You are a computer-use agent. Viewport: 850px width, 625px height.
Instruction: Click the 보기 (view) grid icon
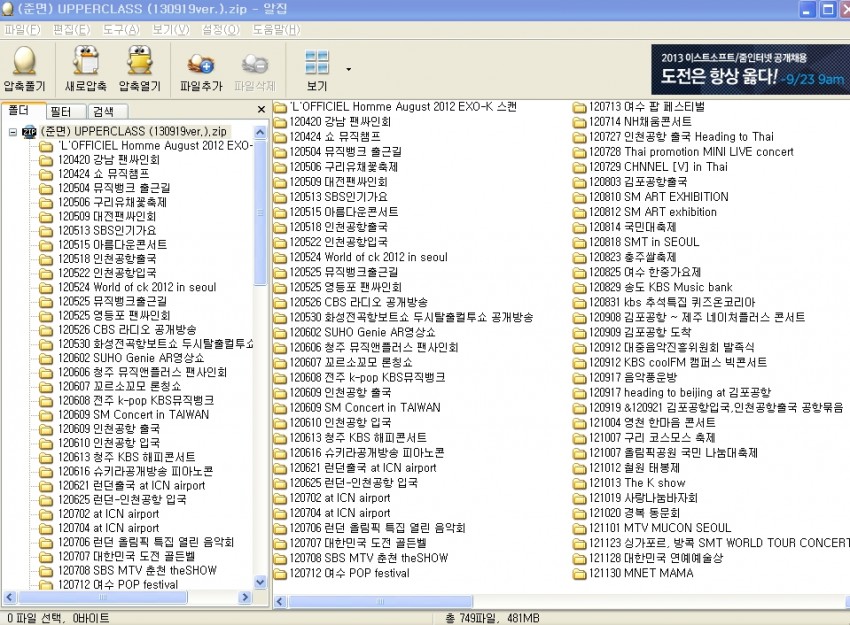coord(317,62)
